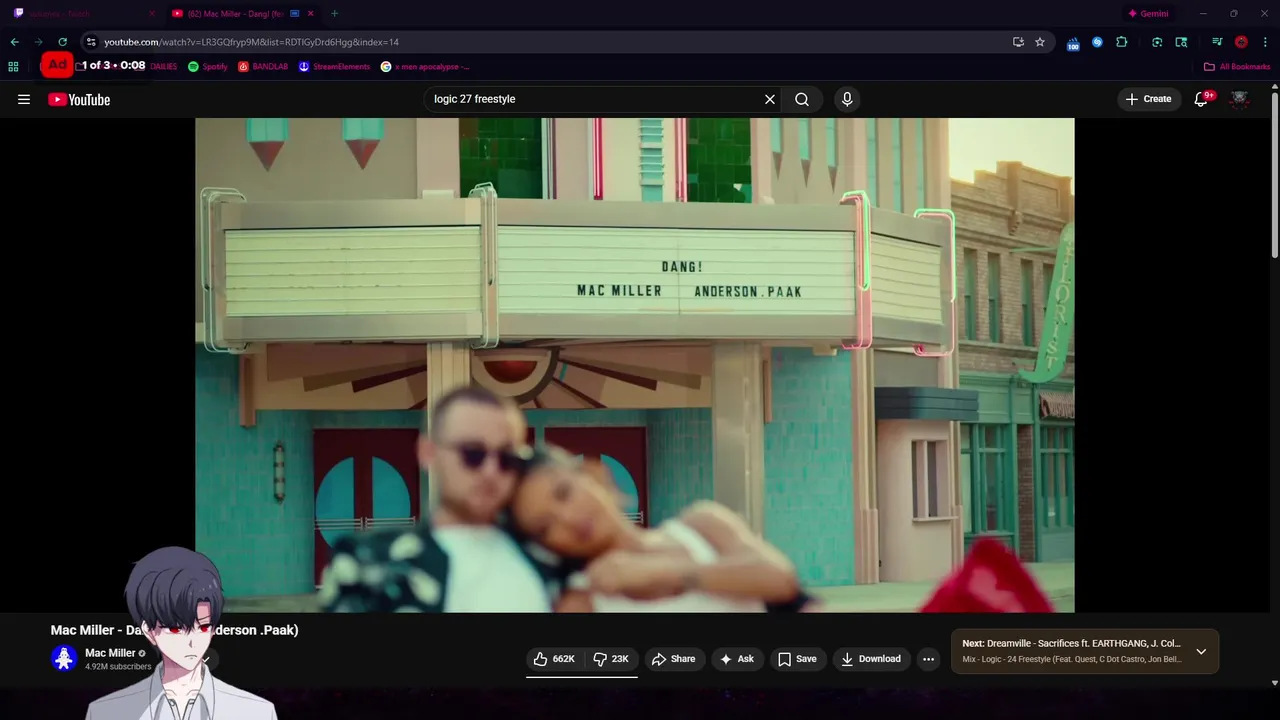Screen dimensions: 1280x720
Task: Open the Chrome three-dot menu
Action: coord(1265,42)
